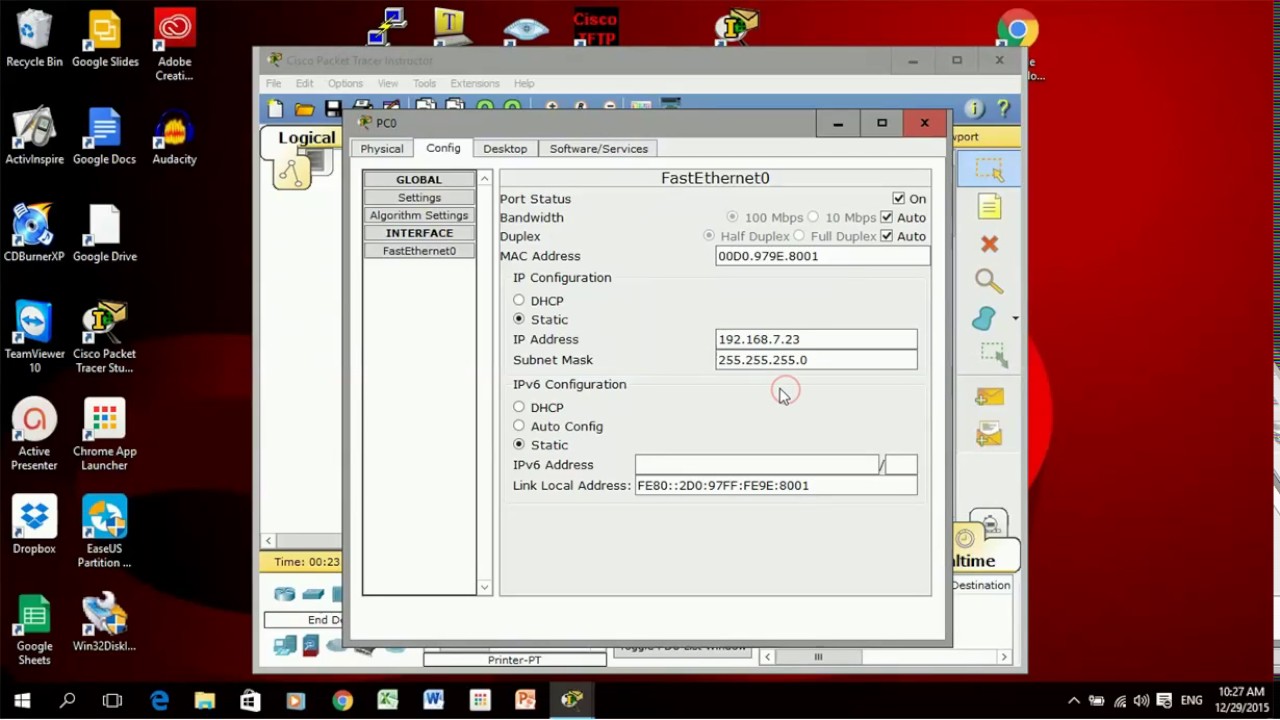Select Static under IP Configuration
The width and height of the screenshot is (1280, 720).
pyautogui.click(x=518, y=319)
